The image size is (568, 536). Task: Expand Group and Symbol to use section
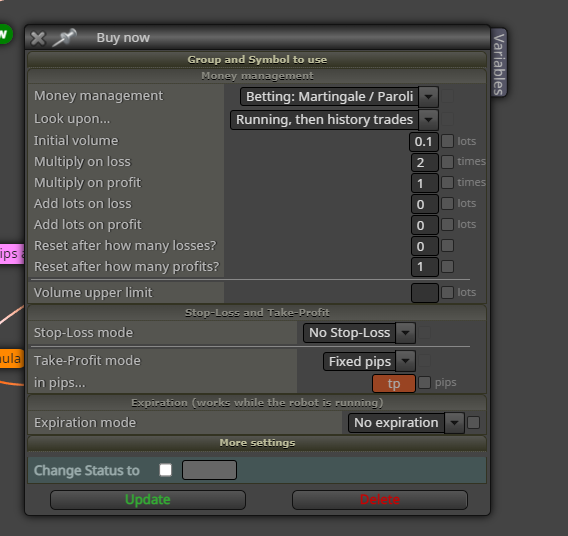[x=257, y=59]
